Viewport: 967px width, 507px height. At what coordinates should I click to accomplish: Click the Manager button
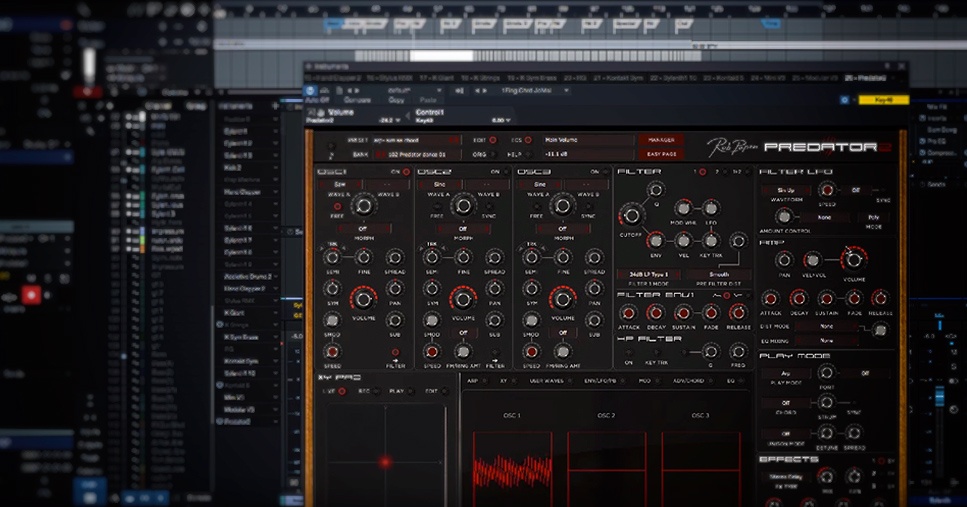point(660,140)
